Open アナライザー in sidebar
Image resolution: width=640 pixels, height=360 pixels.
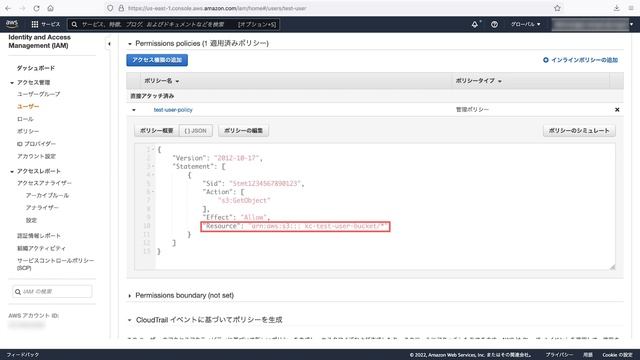pyautogui.click(x=42, y=208)
